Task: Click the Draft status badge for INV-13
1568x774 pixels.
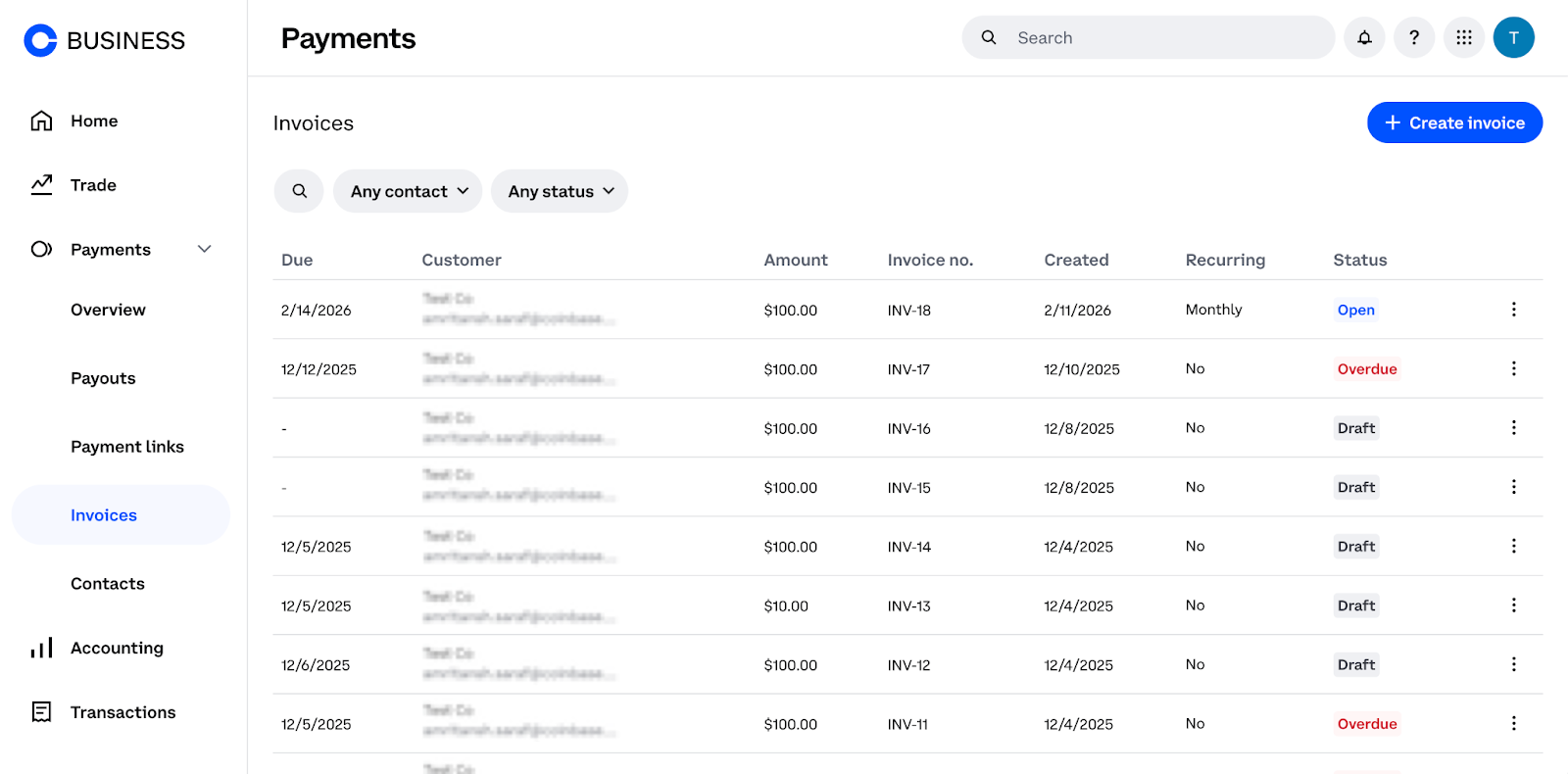Action: (x=1356, y=605)
